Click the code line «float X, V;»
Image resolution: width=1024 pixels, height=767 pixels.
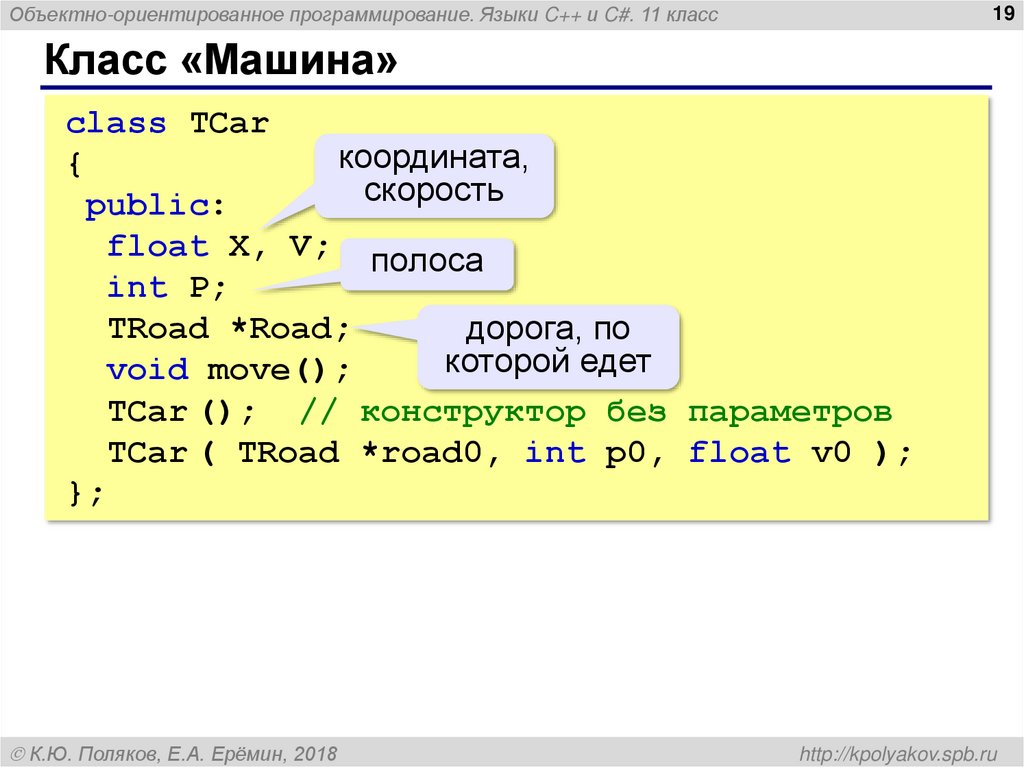pyautogui.click(x=217, y=246)
